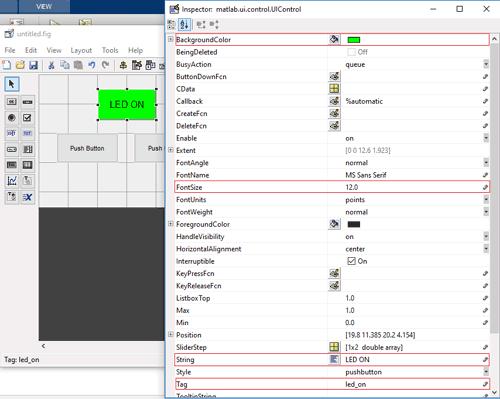The height and width of the screenshot is (399, 500).
Task: Select the green LED ON button on canvas
Action: [x=127, y=105]
